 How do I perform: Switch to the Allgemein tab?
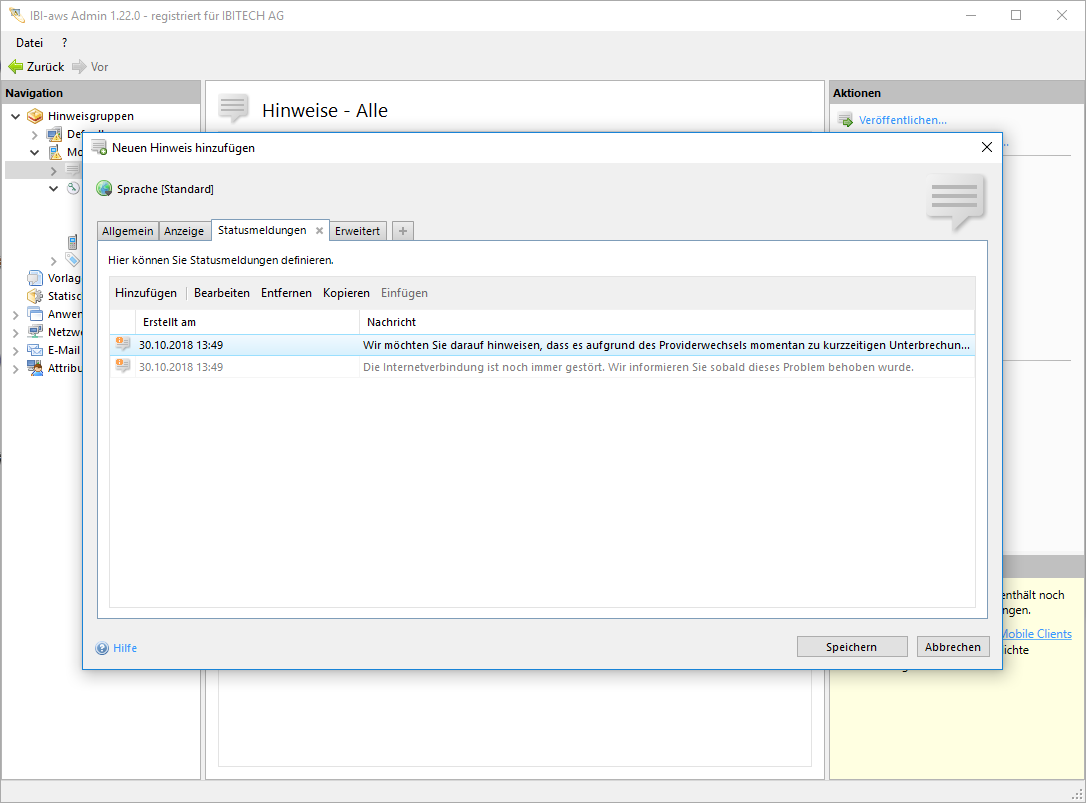tap(128, 231)
